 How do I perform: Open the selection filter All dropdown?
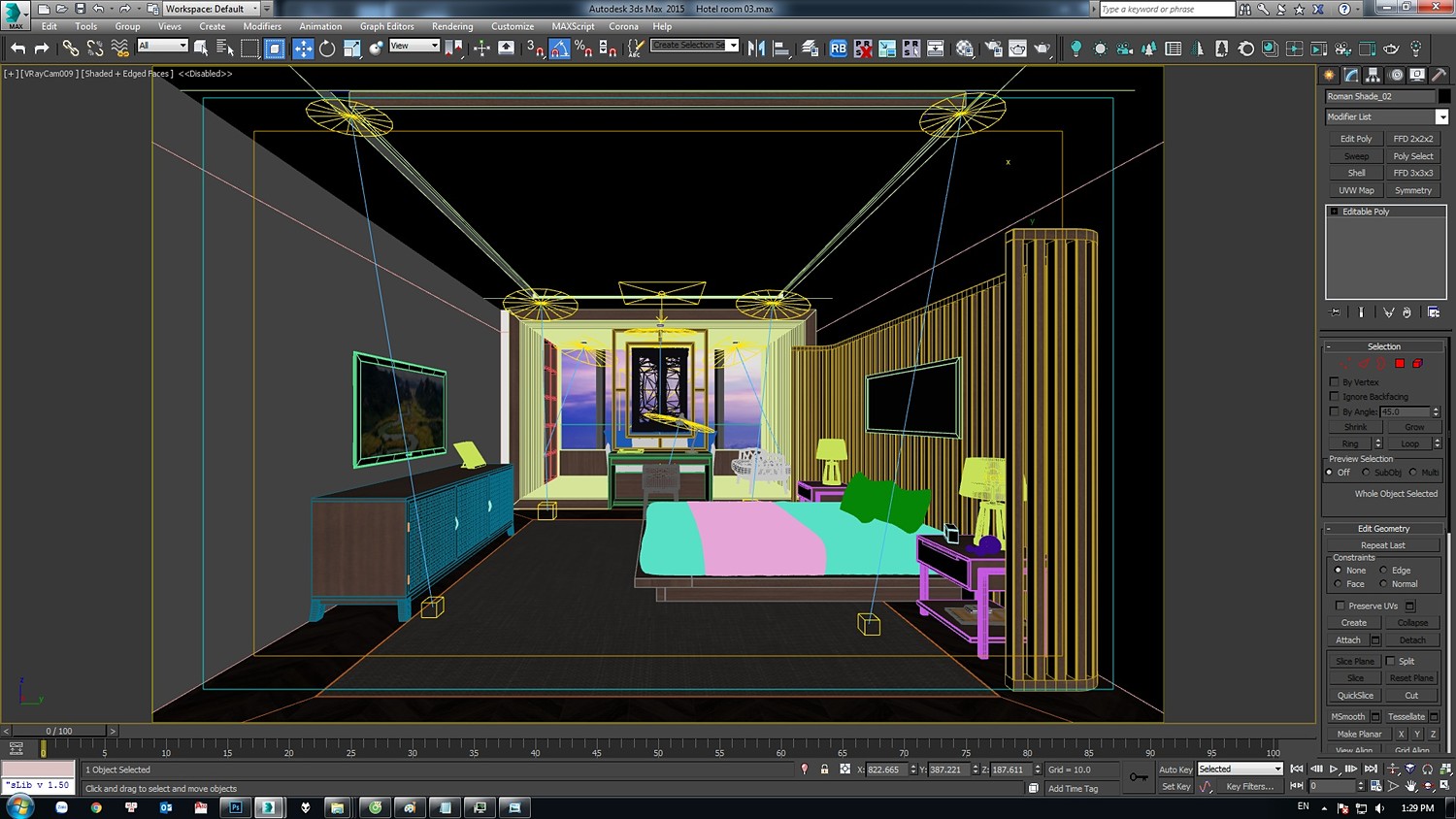click(x=162, y=46)
